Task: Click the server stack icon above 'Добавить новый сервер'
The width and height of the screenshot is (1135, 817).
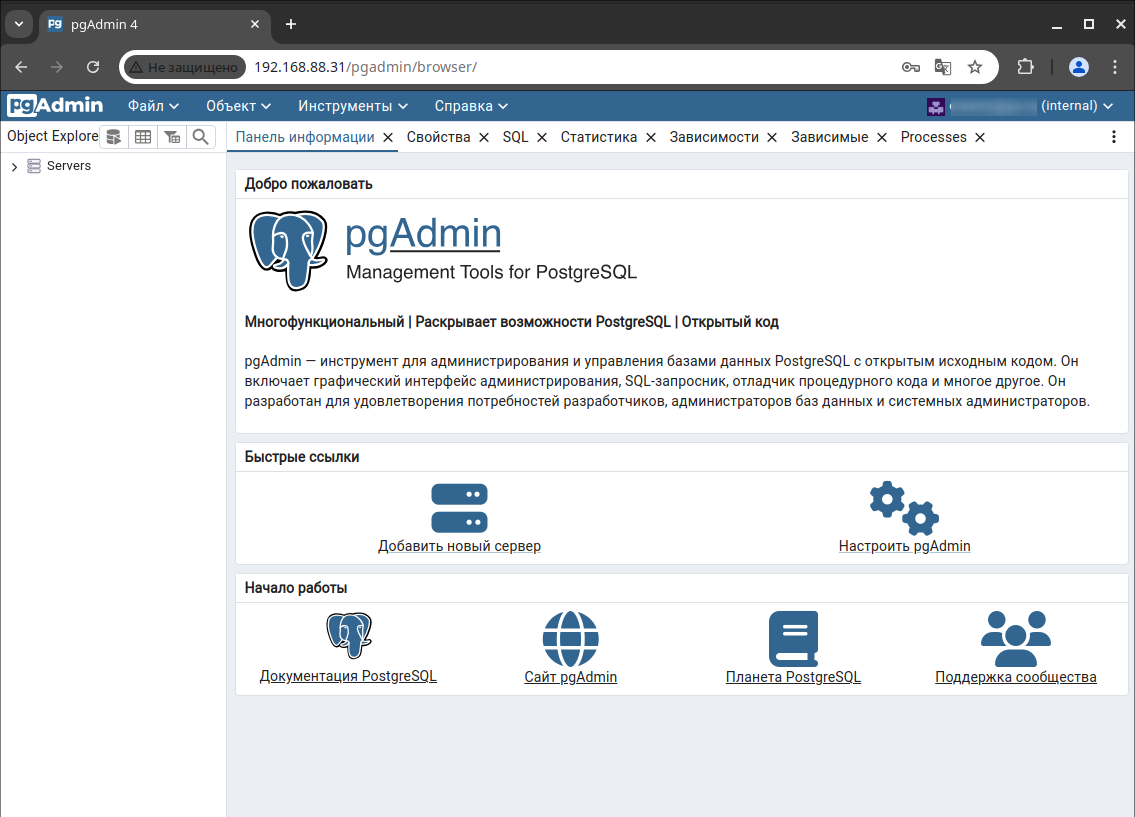Action: click(x=460, y=508)
